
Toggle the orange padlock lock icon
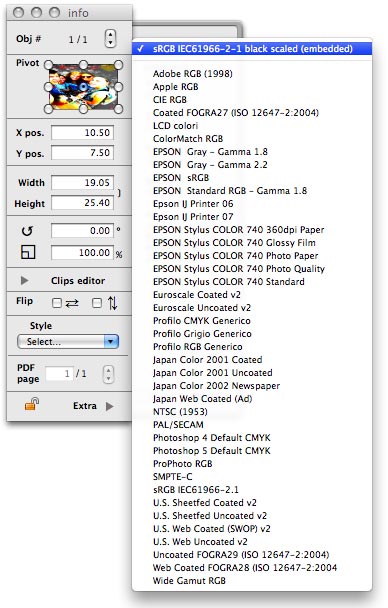[x=32, y=404]
